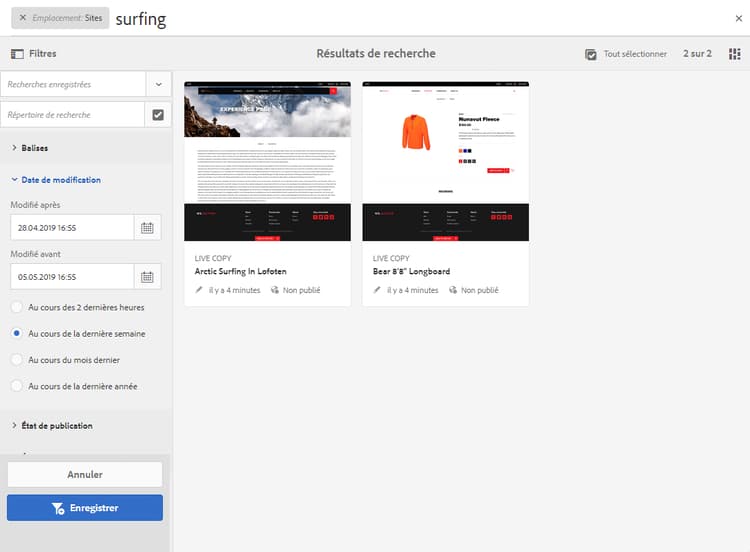Click globe publish icon on Bear Longboard card
Image resolution: width=750 pixels, height=552 pixels.
[453, 290]
